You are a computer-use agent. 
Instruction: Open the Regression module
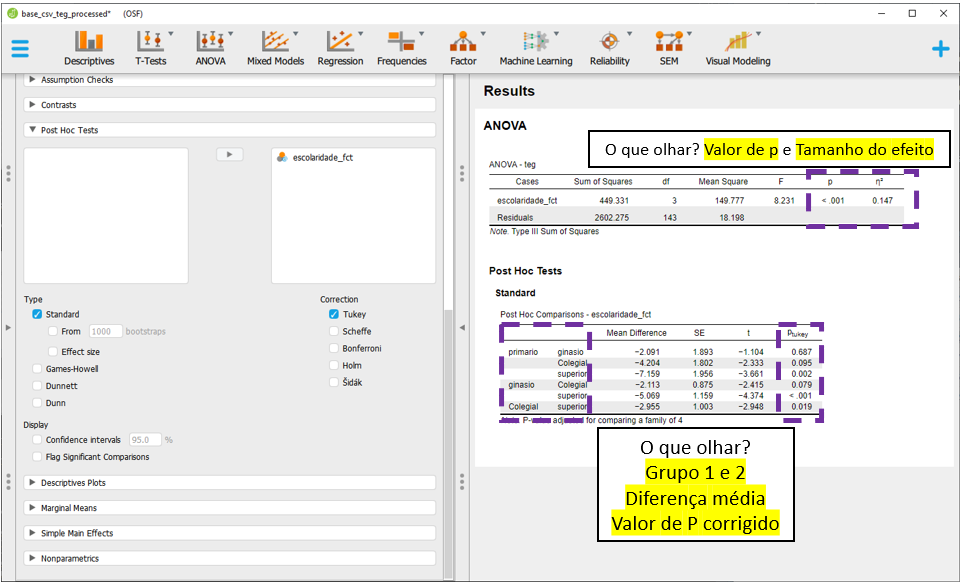tap(340, 48)
